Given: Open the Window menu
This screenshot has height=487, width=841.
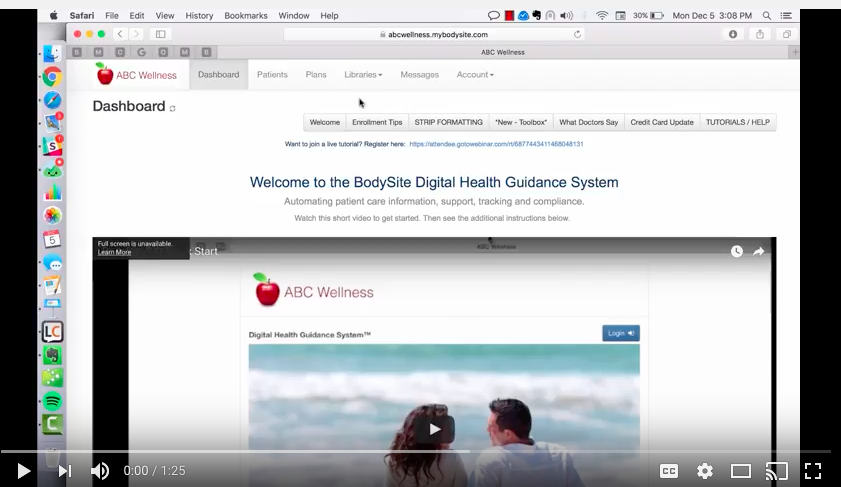Looking at the screenshot, I should click(x=294, y=16).
